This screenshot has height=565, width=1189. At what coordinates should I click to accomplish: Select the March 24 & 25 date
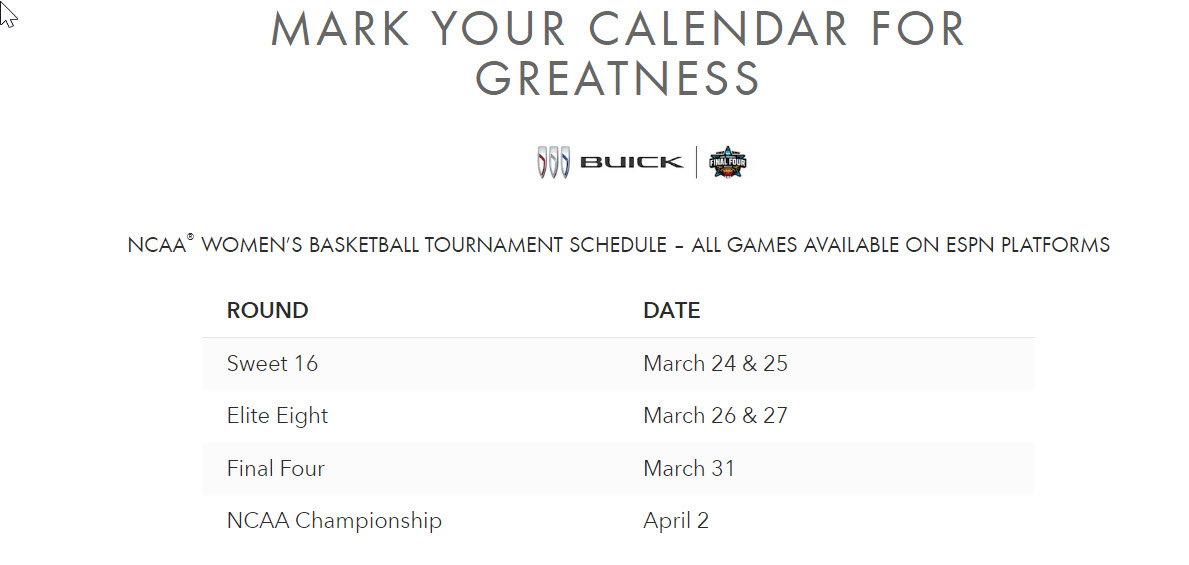715,364
